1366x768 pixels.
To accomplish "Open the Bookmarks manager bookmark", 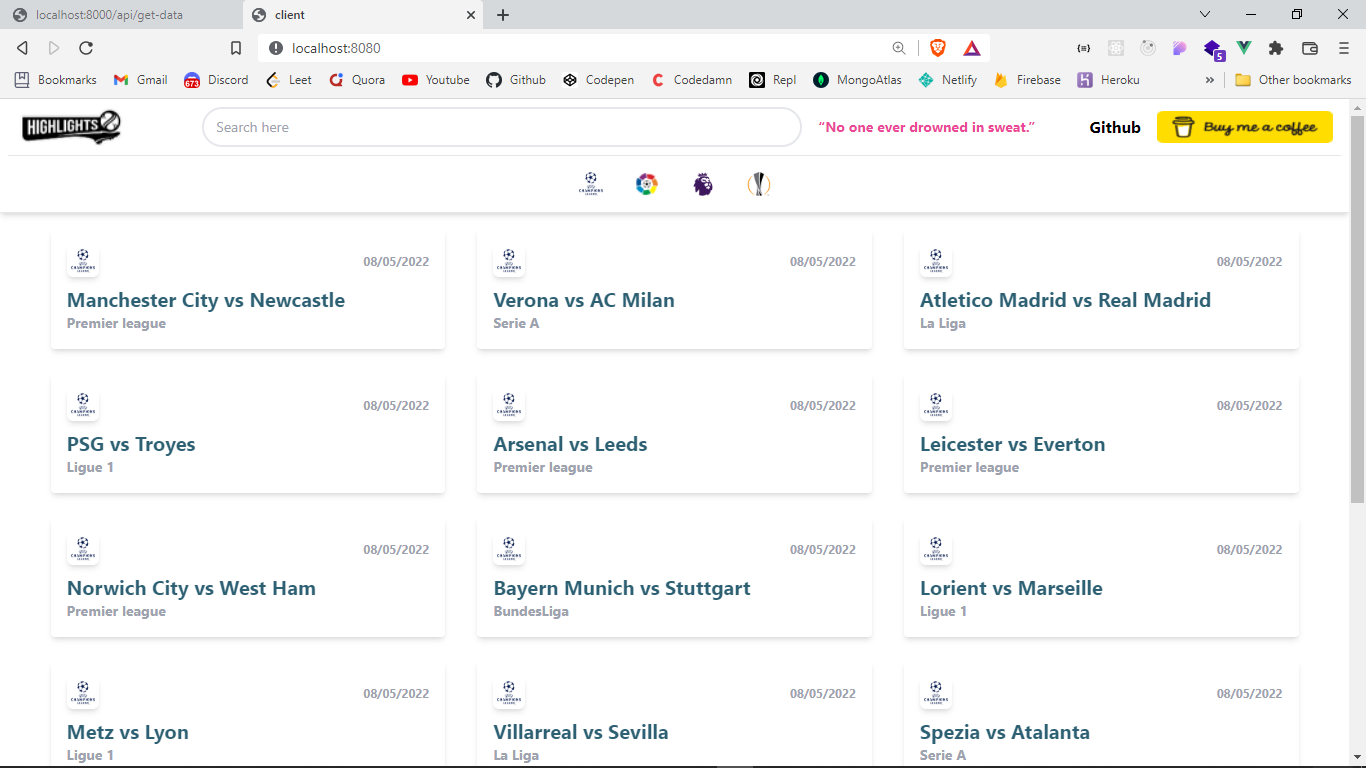I will pyautogui.click(x=56, y=80).
